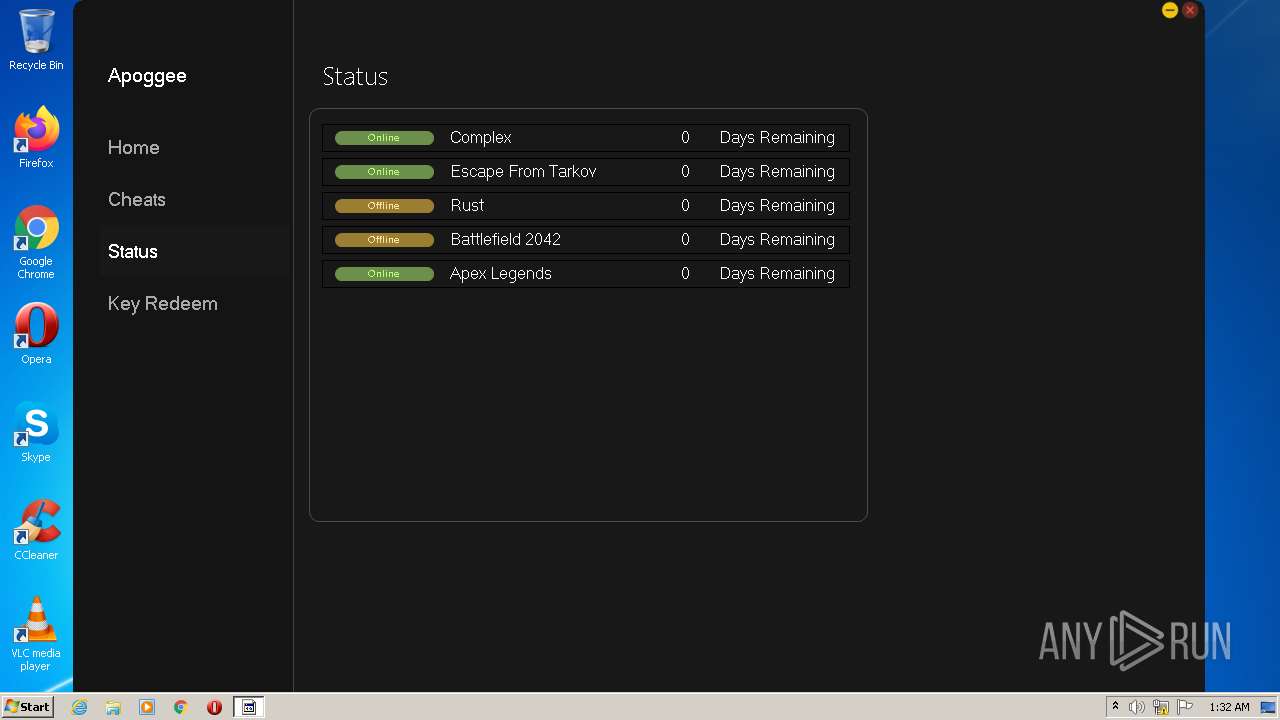Image resolution: width=1280 pixels, height=720 pixels.
Task: Open the volume control tray icon
Action: tap(1137, 707)
